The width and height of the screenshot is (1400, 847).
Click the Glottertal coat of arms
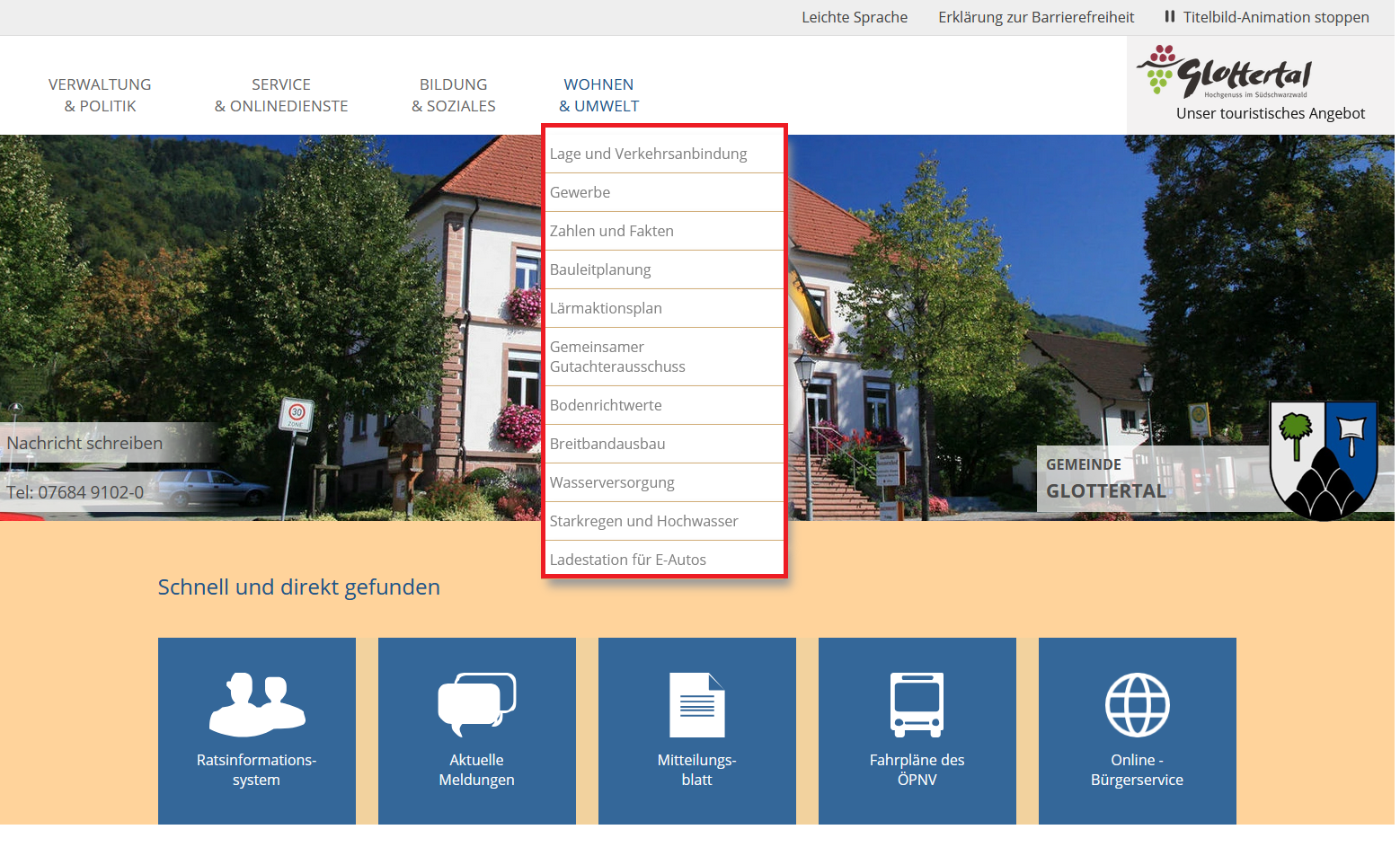click(1323, 459)
